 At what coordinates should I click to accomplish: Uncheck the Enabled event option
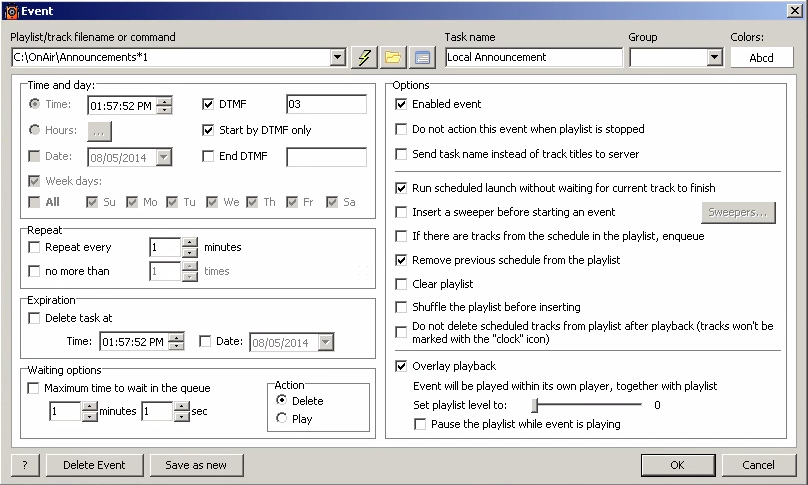[402, 104]
